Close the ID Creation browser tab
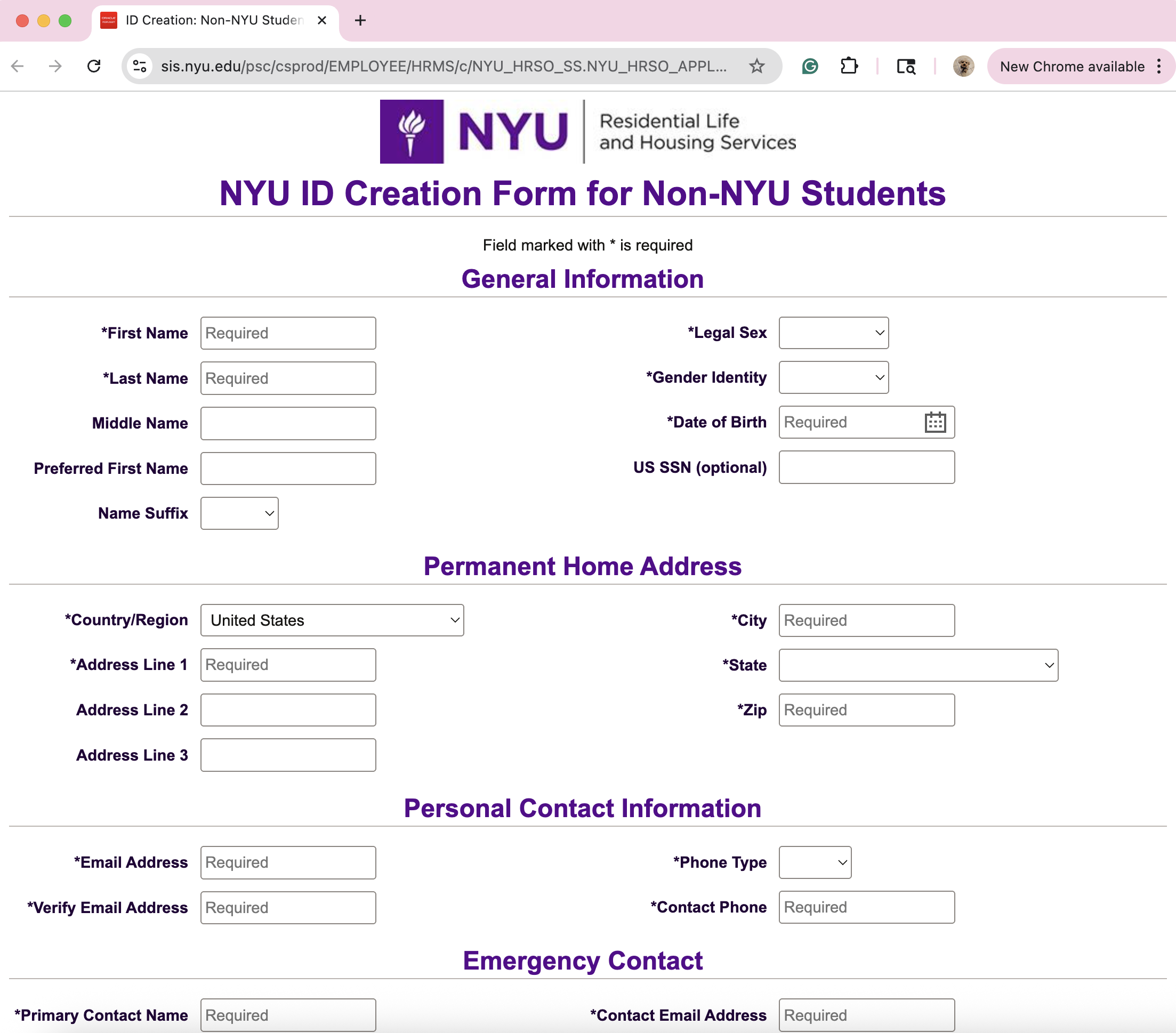 click(322, 21)
